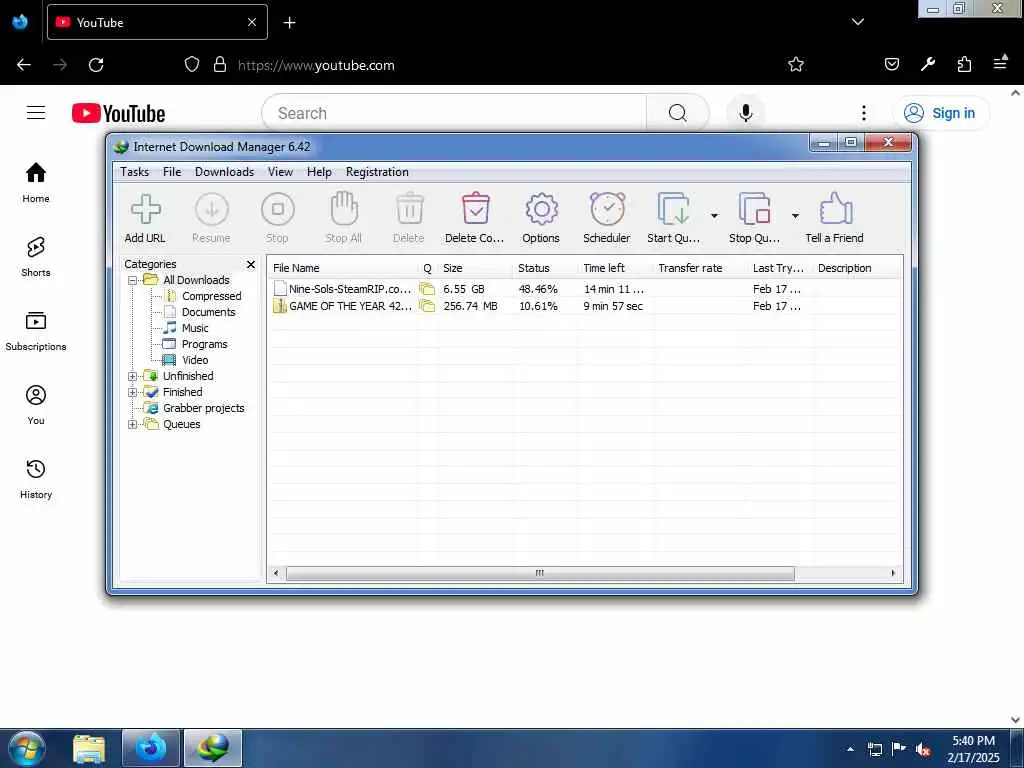Open the View menu in IDM
1024x768 pixels.
280,172
